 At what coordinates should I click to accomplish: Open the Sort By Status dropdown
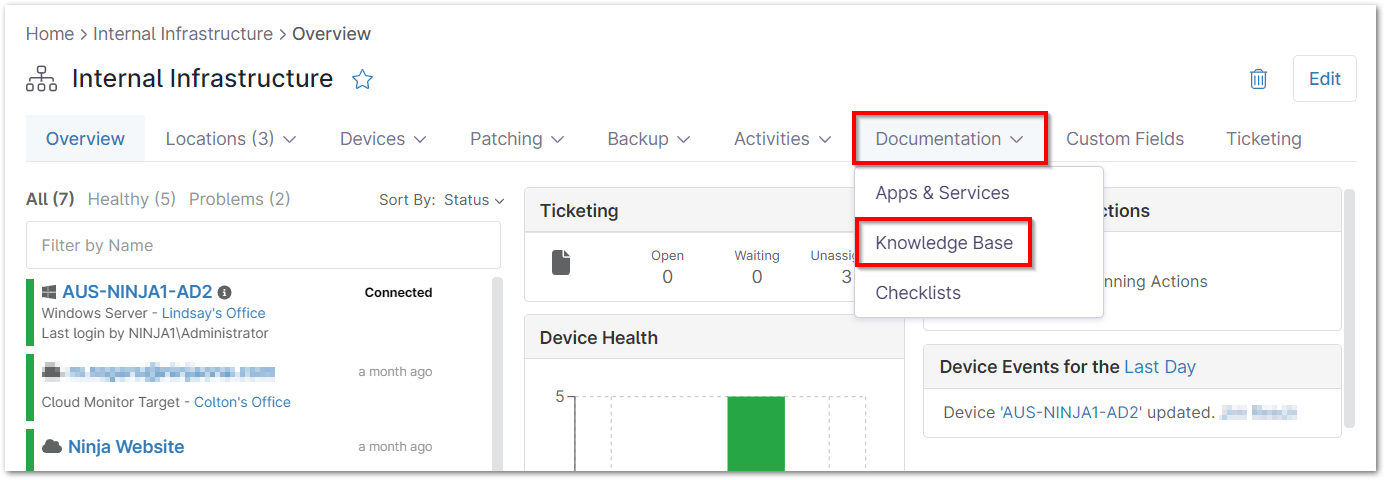point(472,200)
